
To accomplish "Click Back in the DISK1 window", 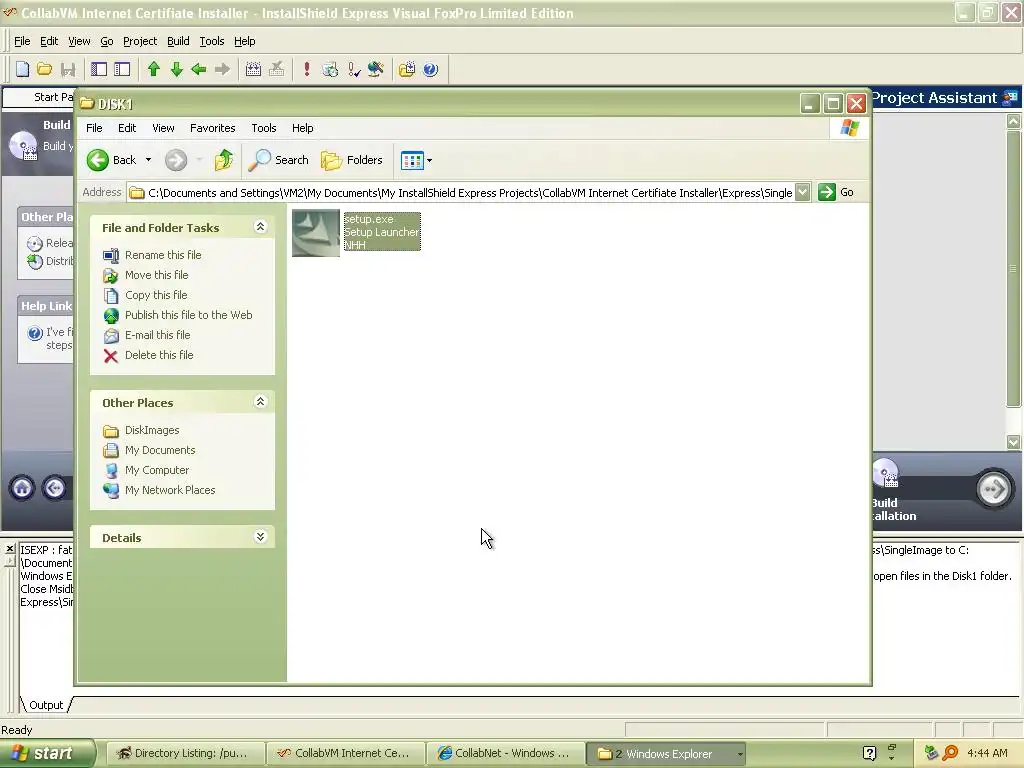I will pos(112,160).
